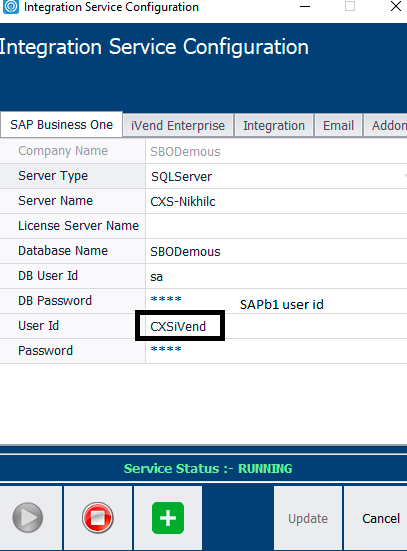The image size is (407, 551).
Task: Edit Database Name field SBODemous
Action: 276,251
